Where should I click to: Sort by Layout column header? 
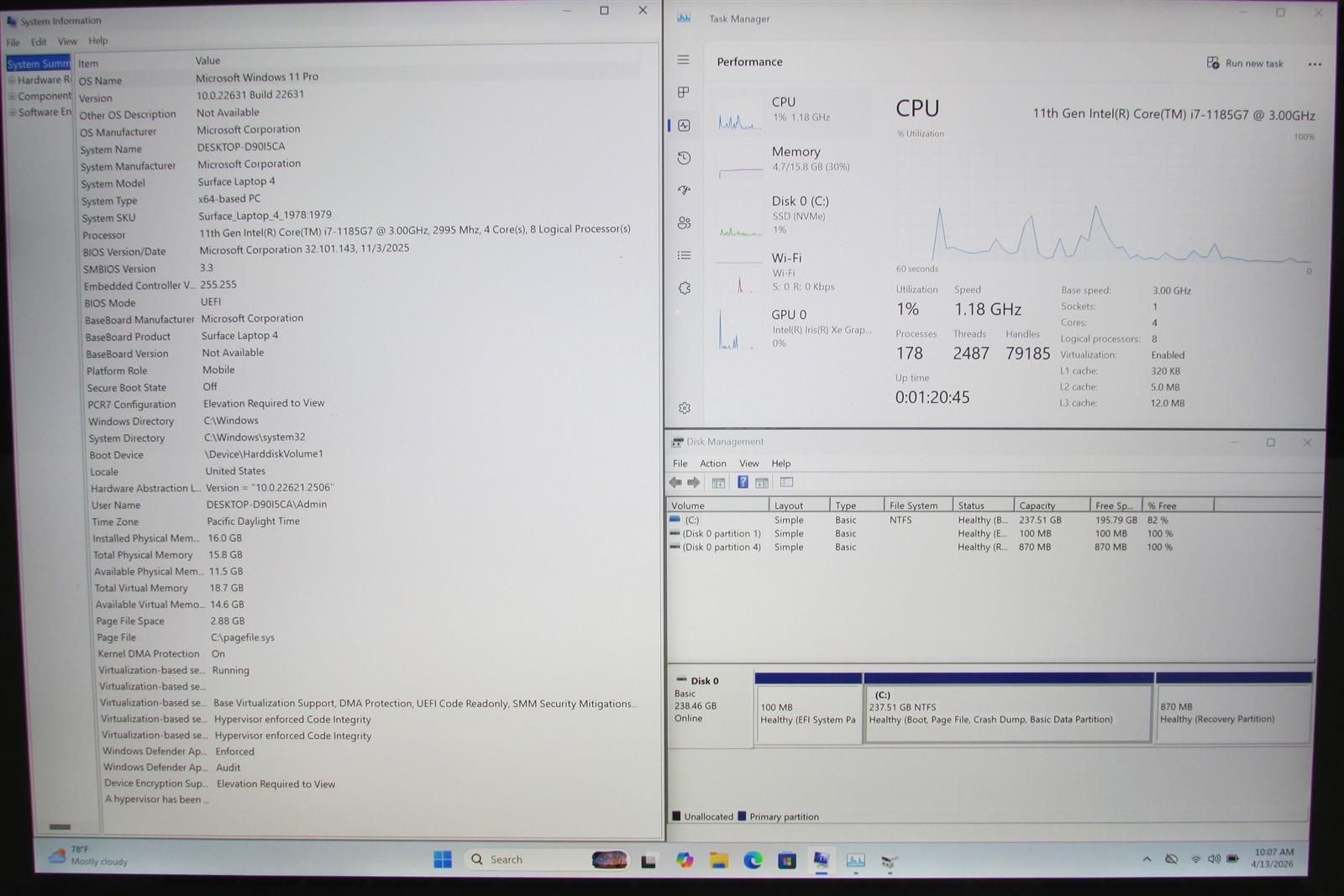click(800, 506)
